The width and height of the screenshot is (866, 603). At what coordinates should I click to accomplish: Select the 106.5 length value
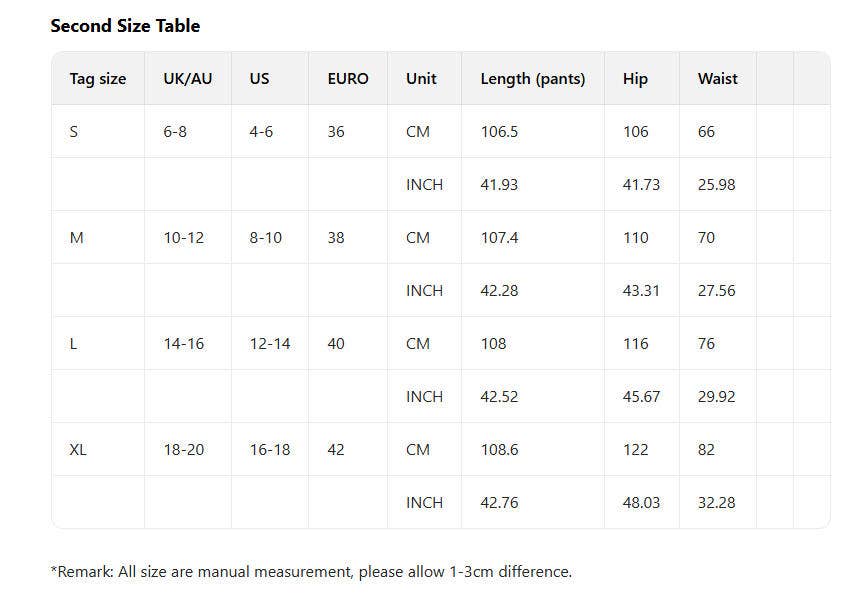point(499,132)
